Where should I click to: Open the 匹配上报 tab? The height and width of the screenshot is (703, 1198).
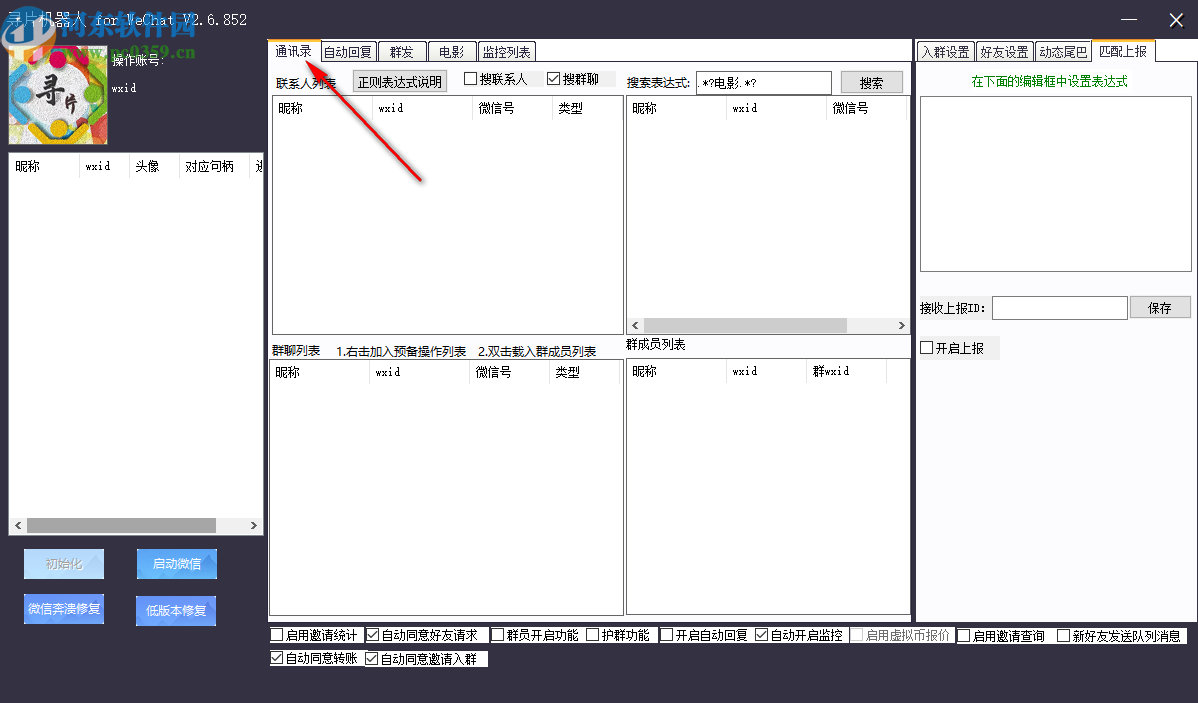point(1123,50)
